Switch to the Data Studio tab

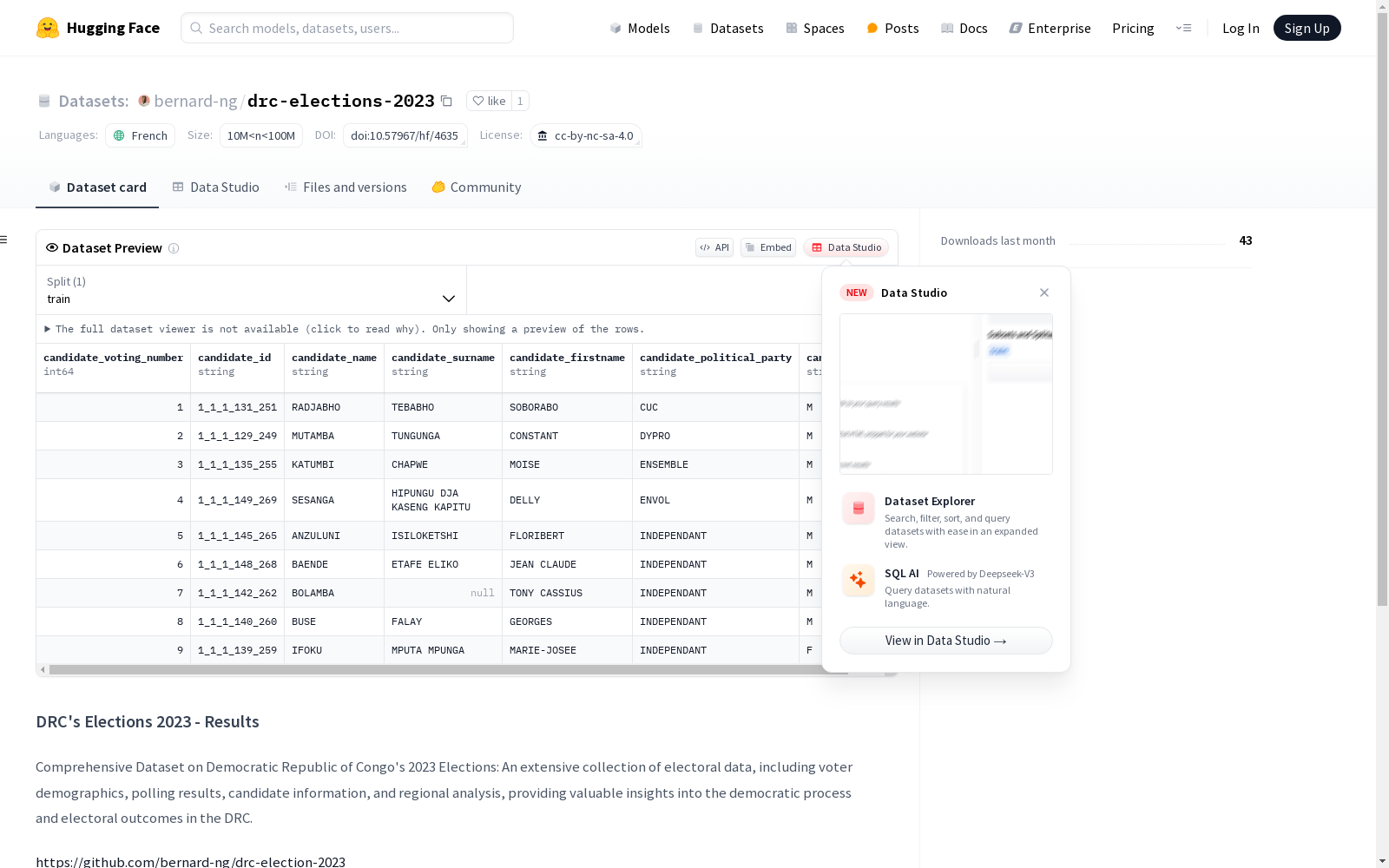pyautogui.click(x=215, y=187)
